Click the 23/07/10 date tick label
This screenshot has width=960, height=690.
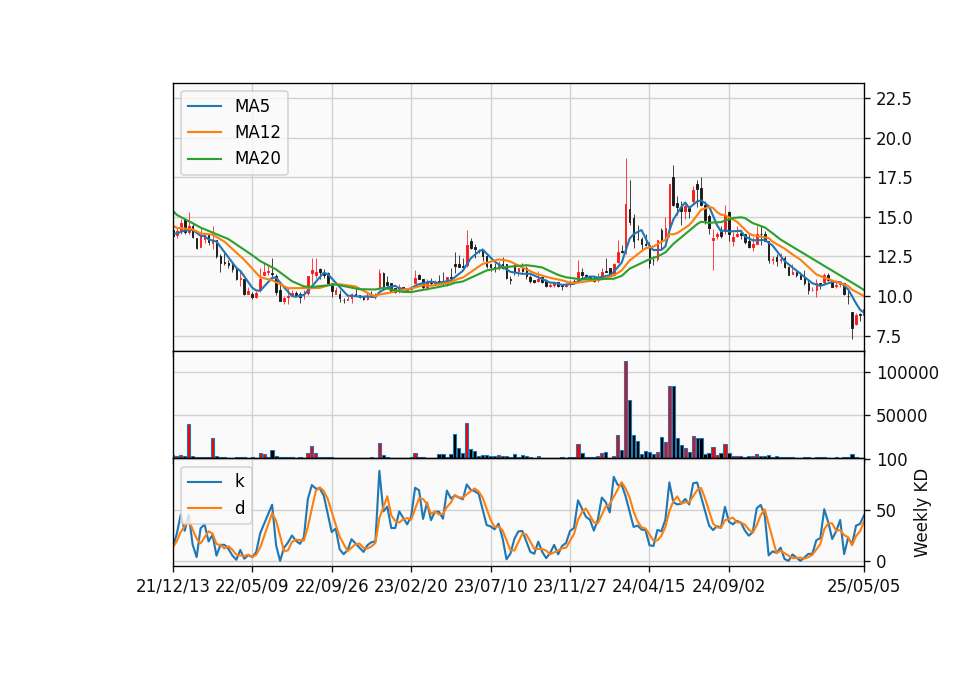(490, 586)
